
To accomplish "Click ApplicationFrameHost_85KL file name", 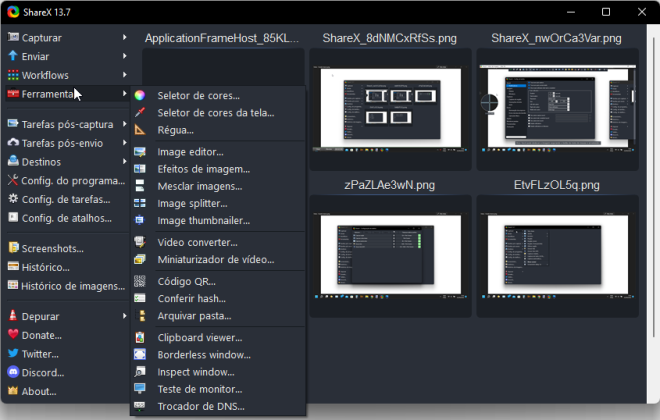I will [222, 38].
